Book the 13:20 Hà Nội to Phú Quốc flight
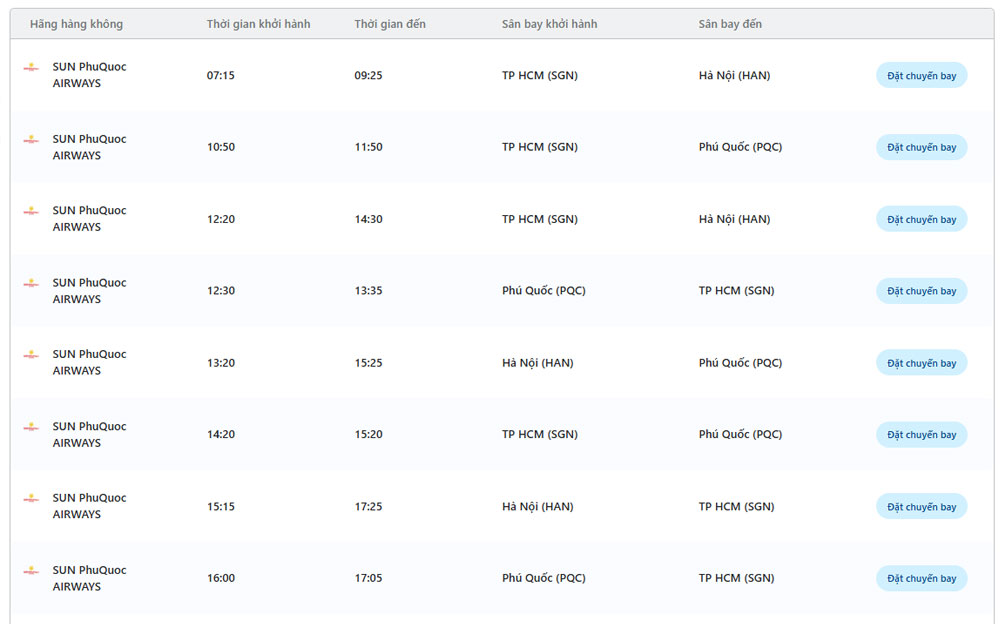The image size is (1000, 642). coord(921,363)
